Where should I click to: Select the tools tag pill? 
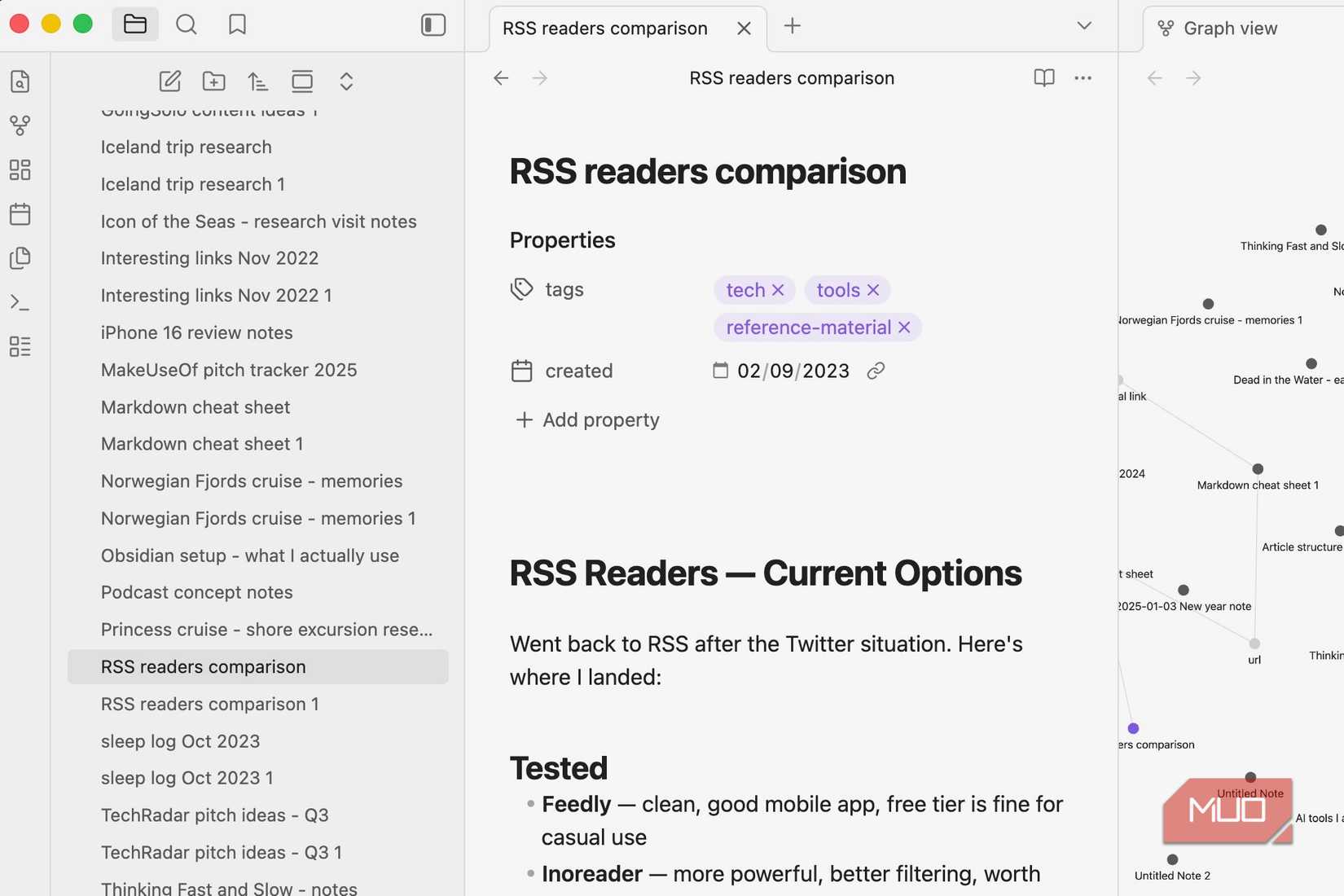848,290
